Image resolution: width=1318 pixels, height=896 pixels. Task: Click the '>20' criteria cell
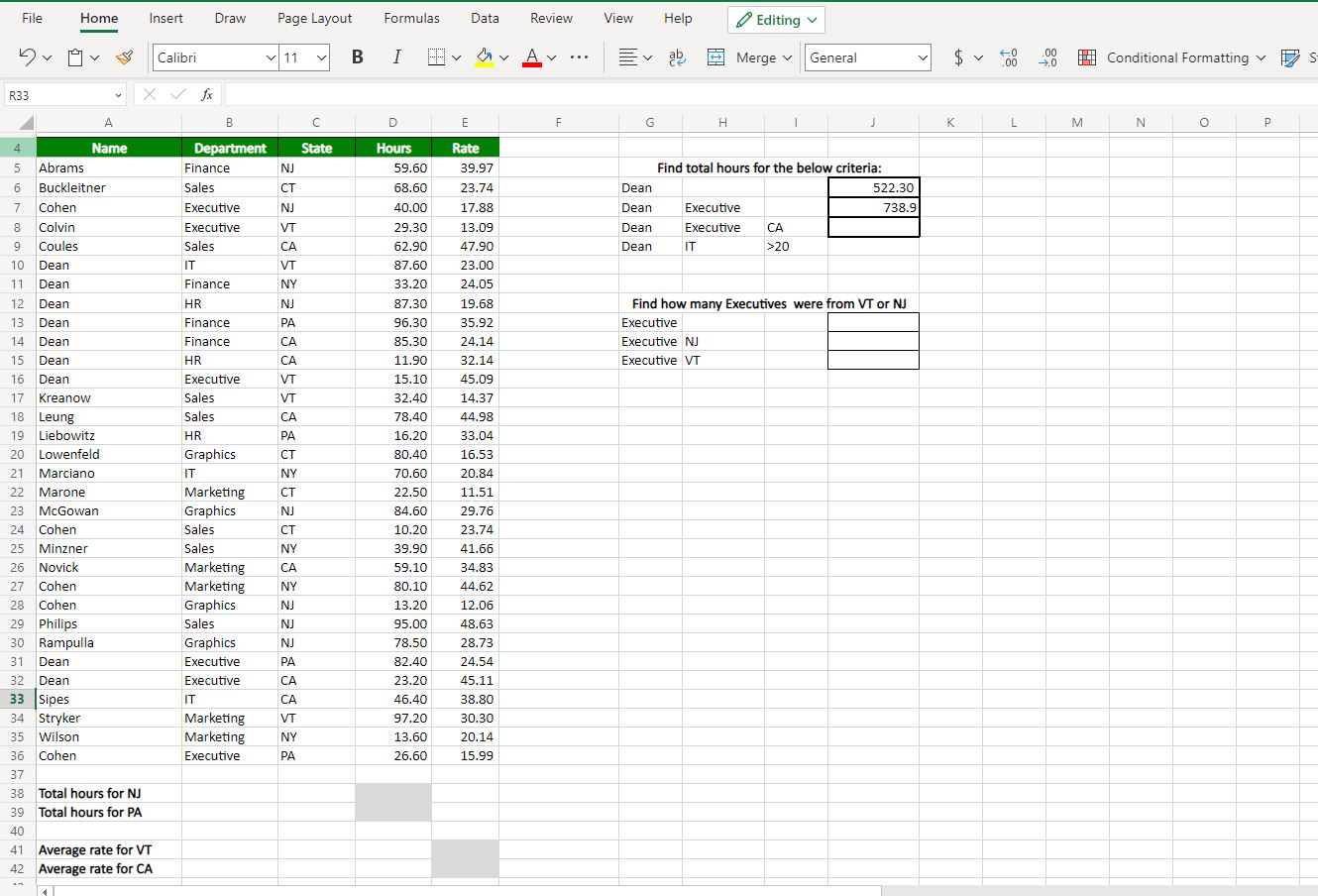tap(797, 246)
